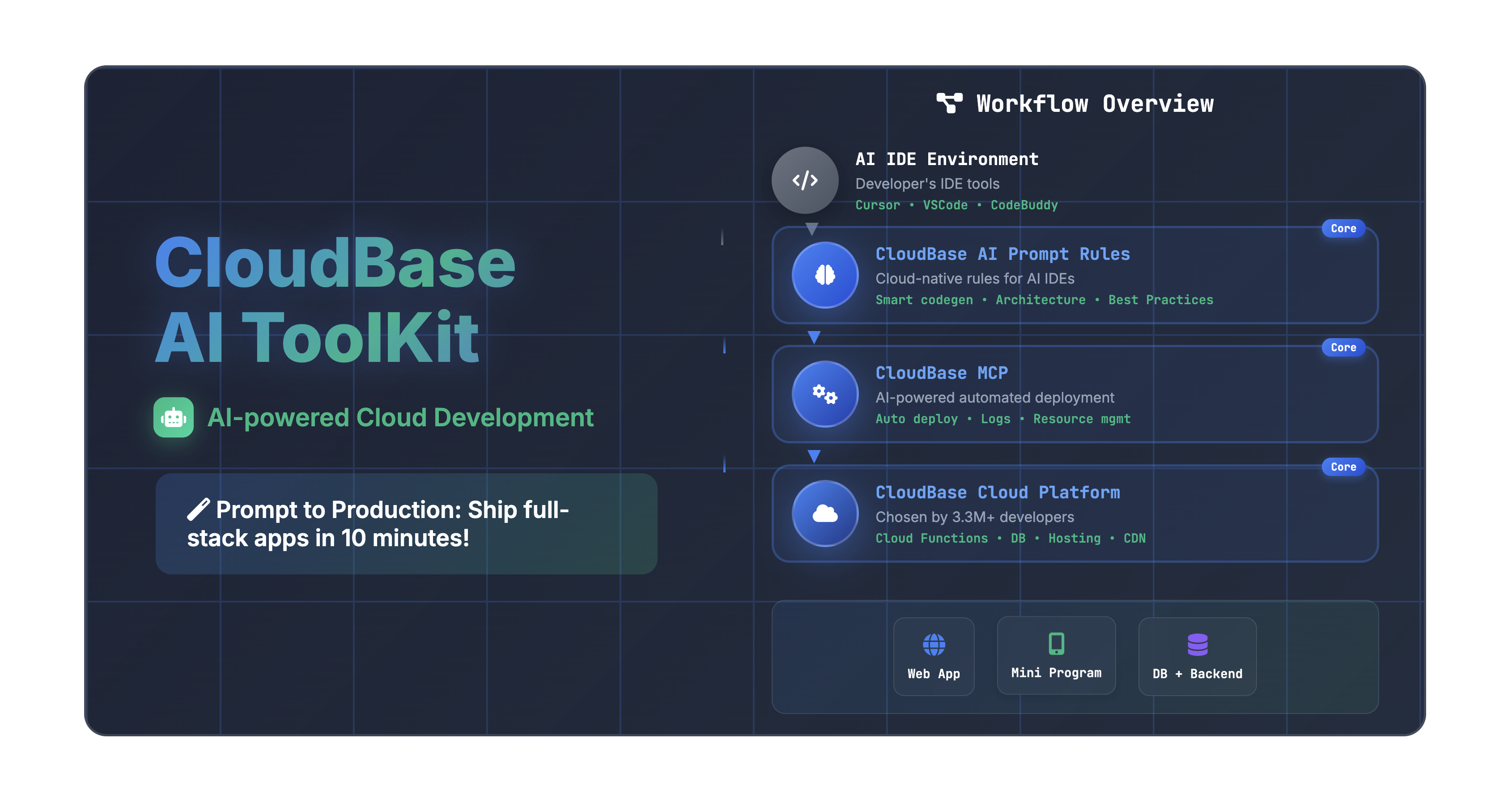This screenshot has height=807, width=1512.
Task: Click the phone icon above Mini Program
Action: pyautogui.click(x=1056, y=643)
